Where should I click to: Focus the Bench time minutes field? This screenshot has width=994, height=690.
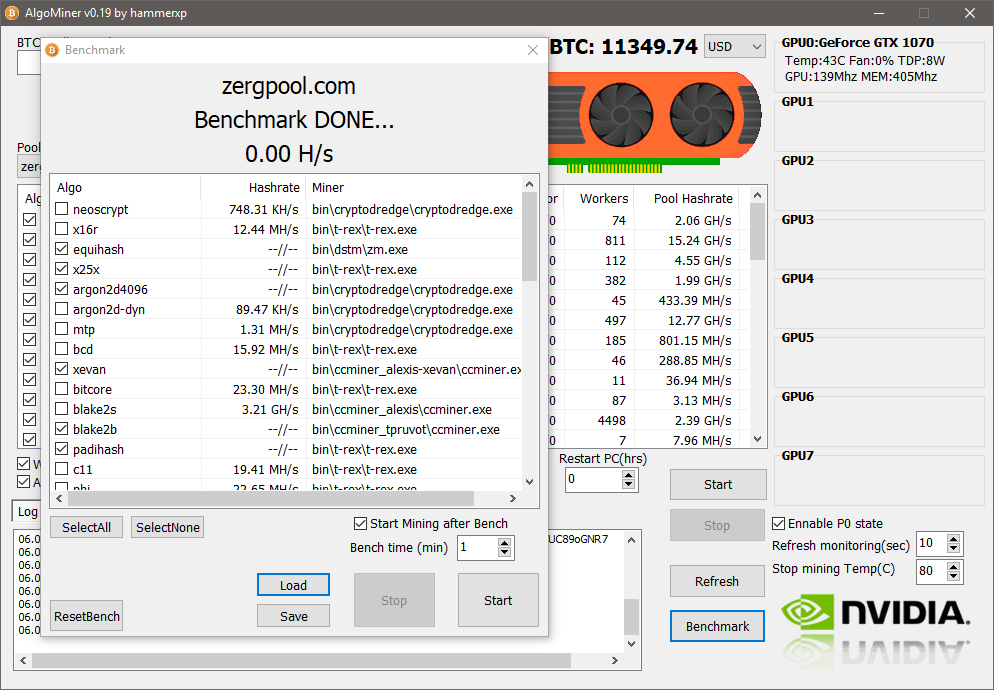[477, 547]
